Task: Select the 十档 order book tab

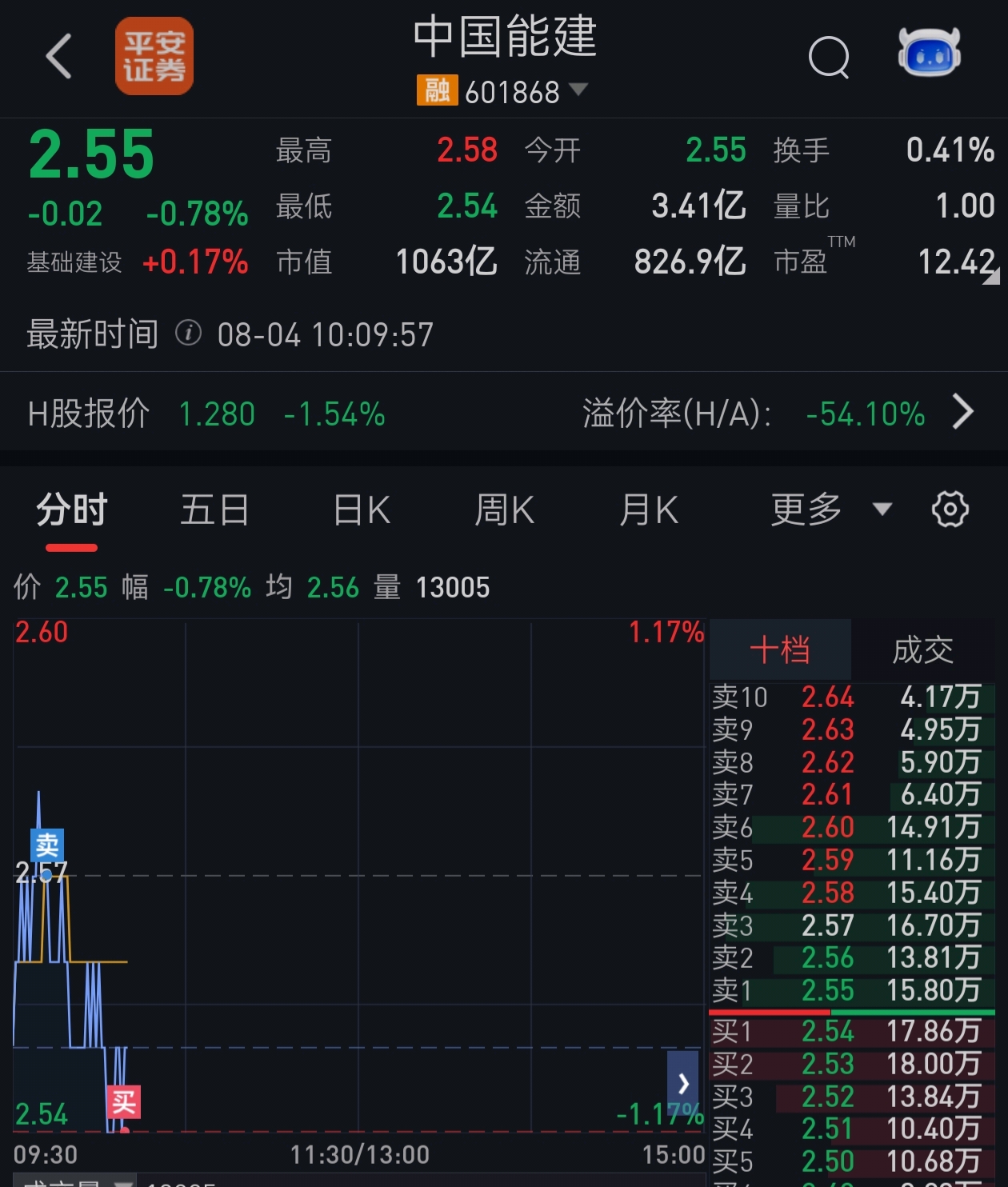Action: coord(780,649)
